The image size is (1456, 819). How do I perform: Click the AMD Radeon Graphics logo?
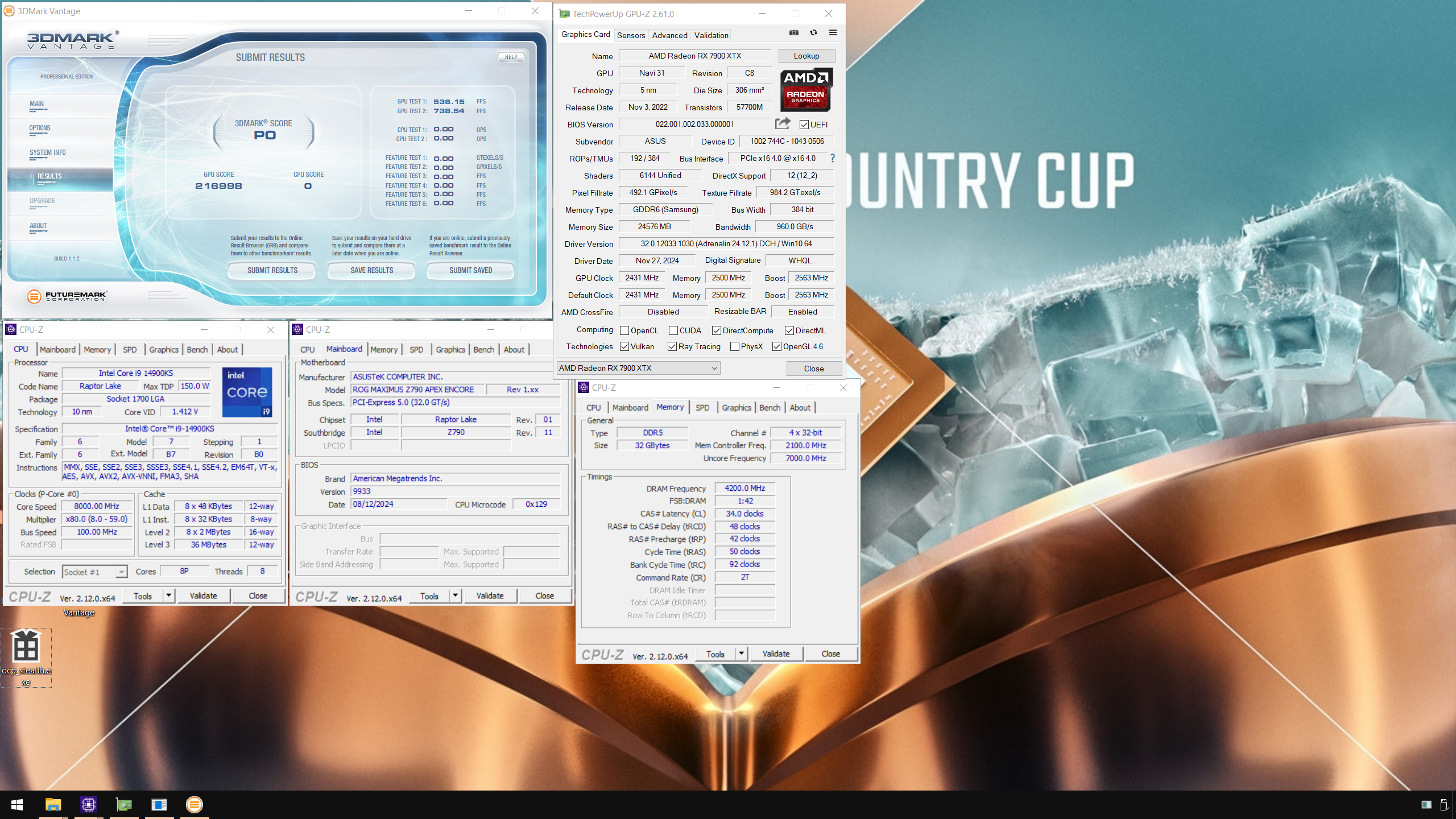[x=806, y=90]
